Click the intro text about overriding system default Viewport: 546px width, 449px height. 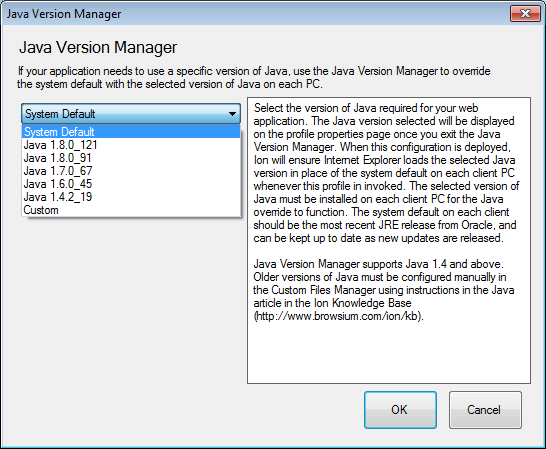tap(254, 77)
